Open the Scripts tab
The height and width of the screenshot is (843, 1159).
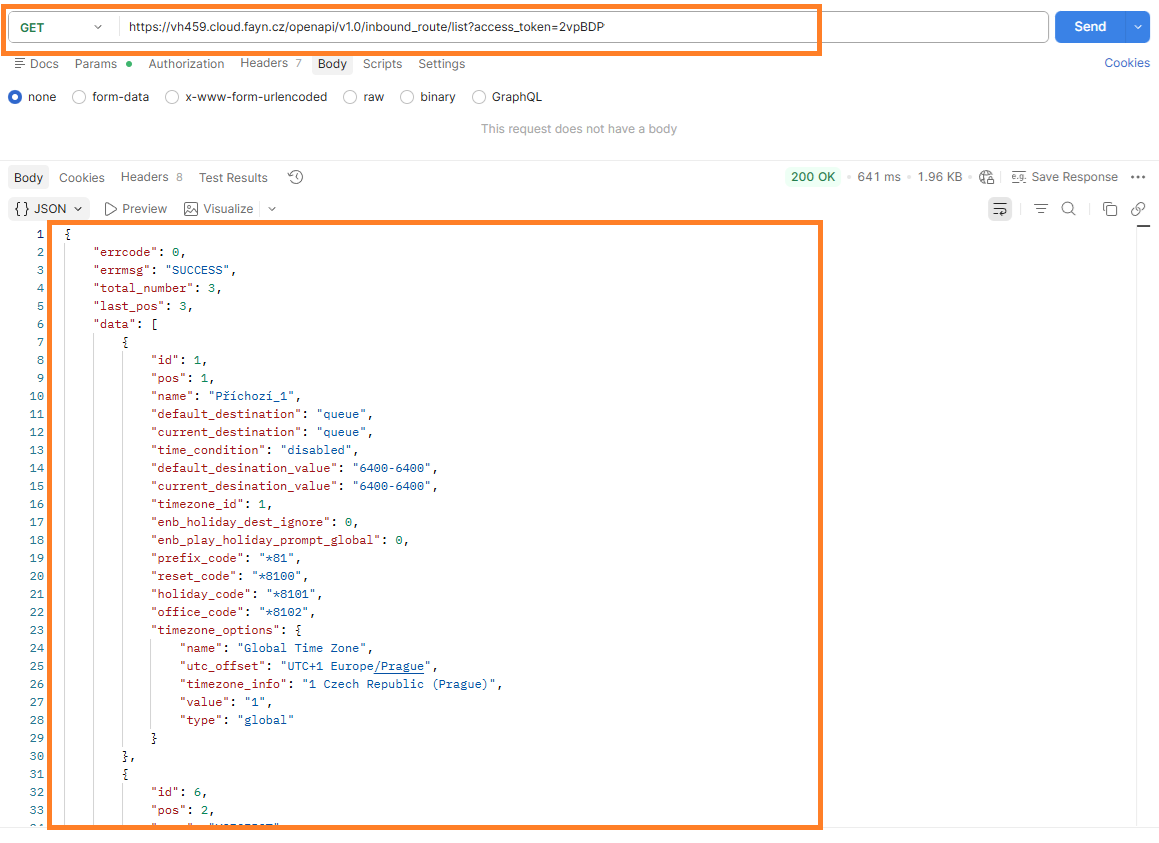tap(382, 64)
